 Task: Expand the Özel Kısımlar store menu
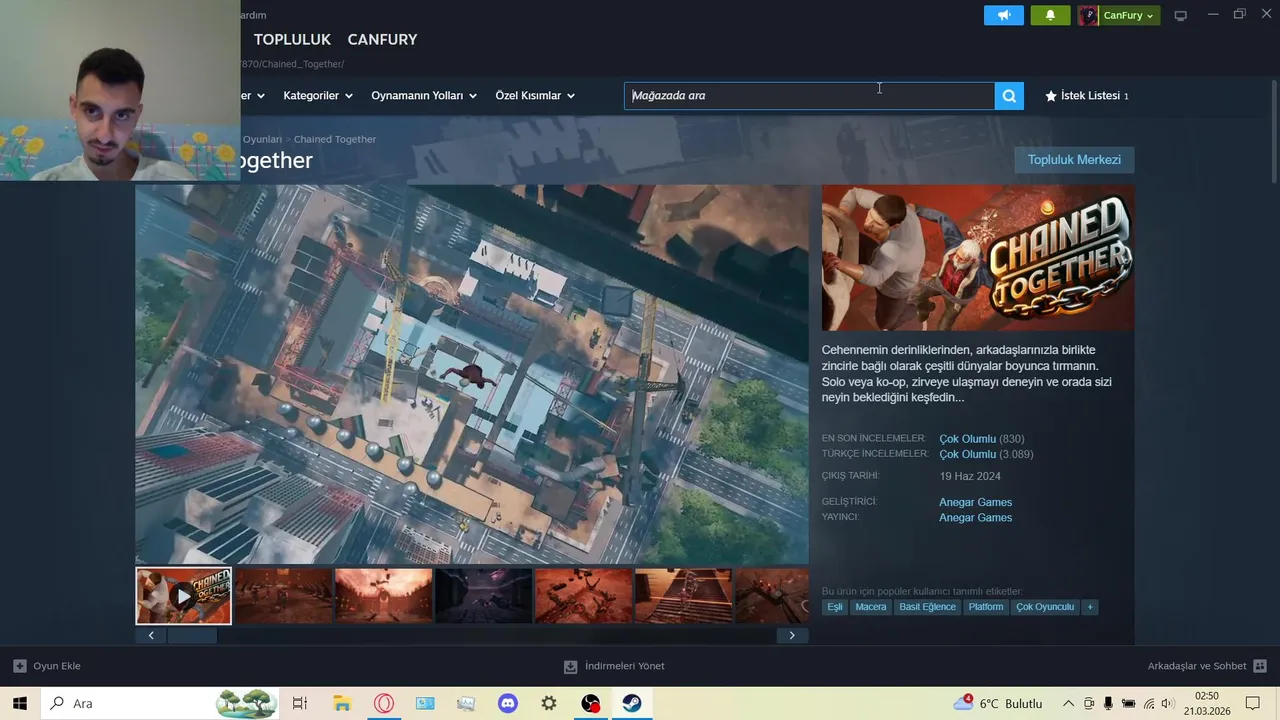click(535, 96)
